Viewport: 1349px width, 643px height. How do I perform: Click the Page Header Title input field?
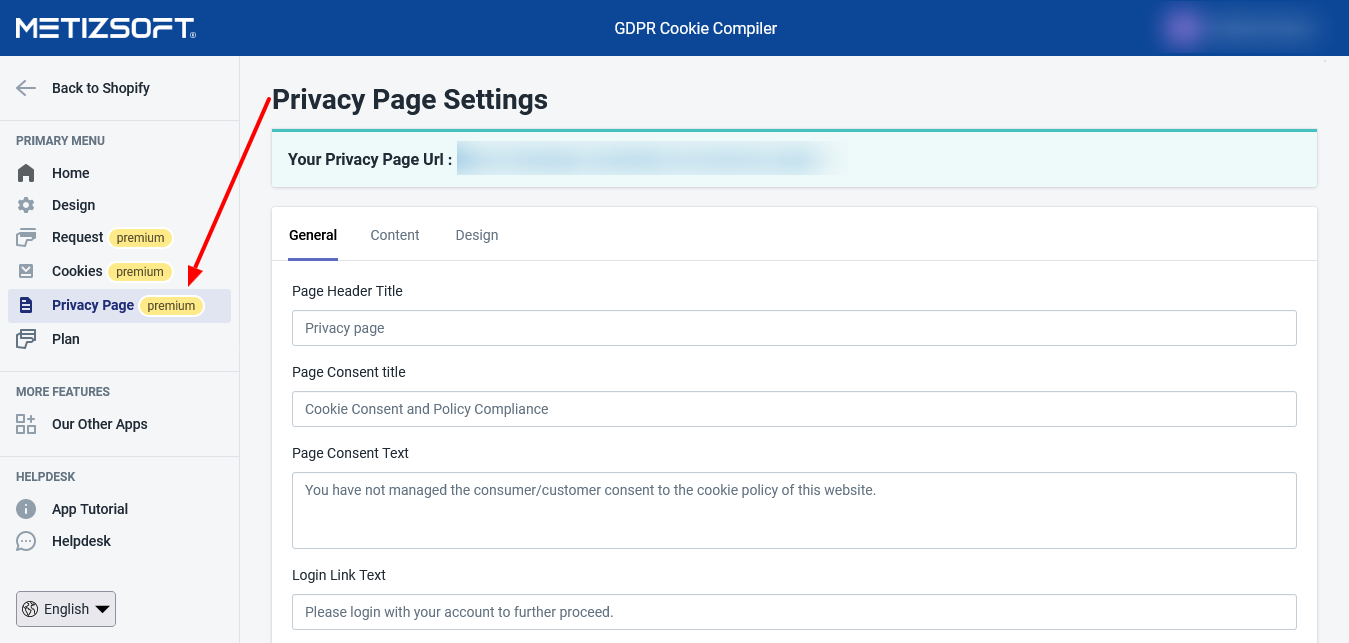click(794, 328)
